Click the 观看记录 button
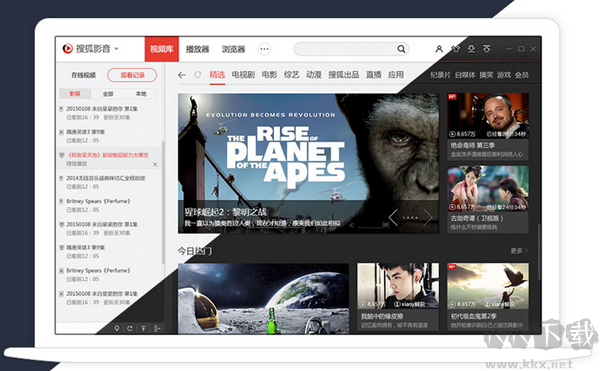This screenshot has width=600, height=371. (x=132, y=75)
